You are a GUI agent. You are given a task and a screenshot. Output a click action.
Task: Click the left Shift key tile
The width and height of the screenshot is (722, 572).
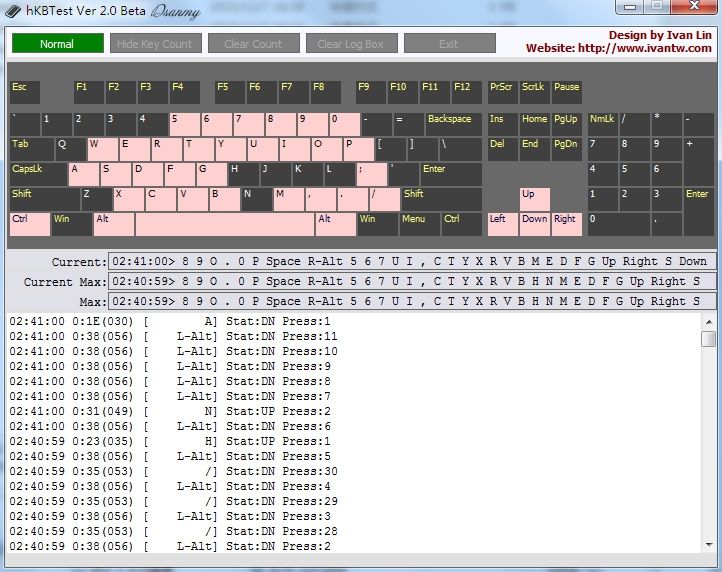45,199
